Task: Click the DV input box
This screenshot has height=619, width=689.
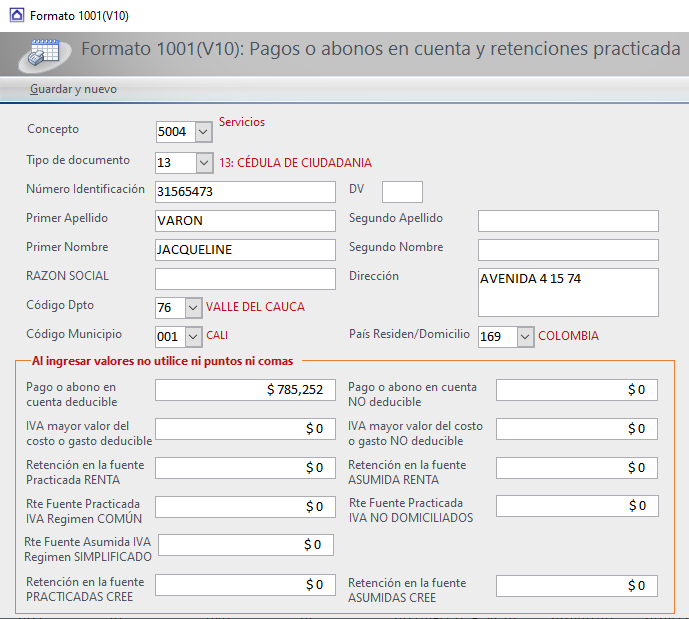Action: point(403,192)
